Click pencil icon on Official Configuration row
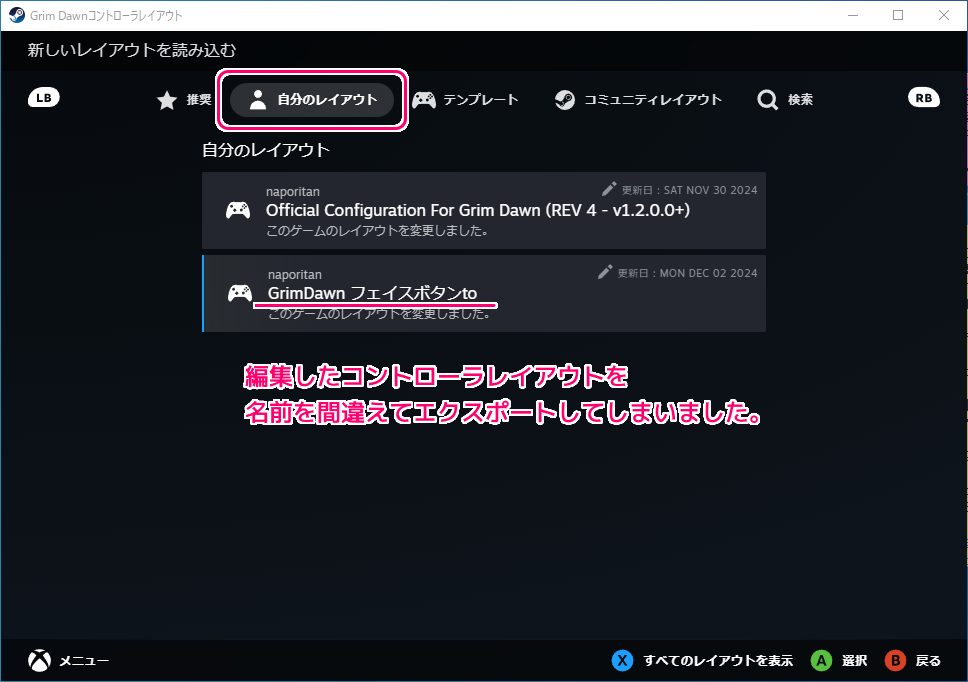 point(609,189)
